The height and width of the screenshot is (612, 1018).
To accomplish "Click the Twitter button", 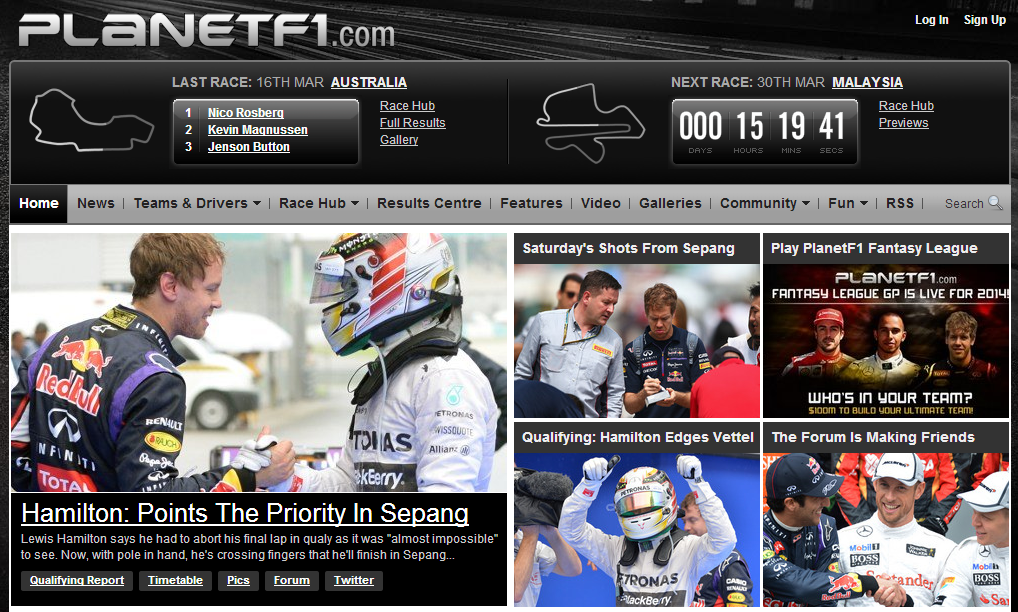I will pos(354,580).
